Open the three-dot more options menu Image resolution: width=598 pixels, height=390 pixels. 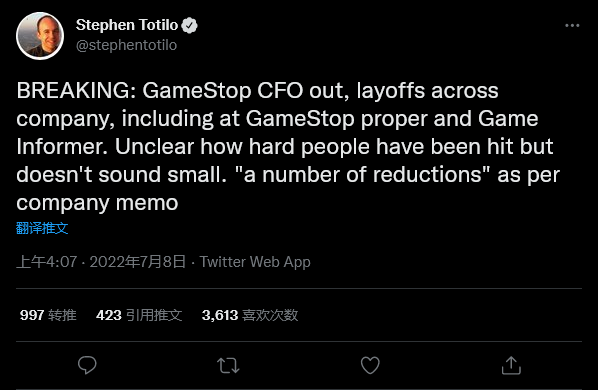(x=572, y=26)
